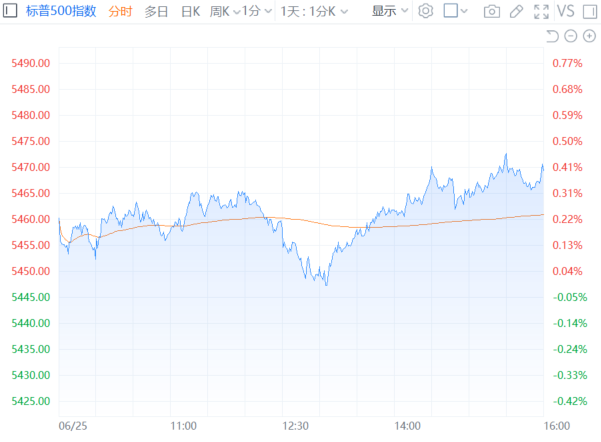Reset chart with the undo arrow icon
Image resolution: width=601 pixels, height=442 pixels.
tap(553, 36)
